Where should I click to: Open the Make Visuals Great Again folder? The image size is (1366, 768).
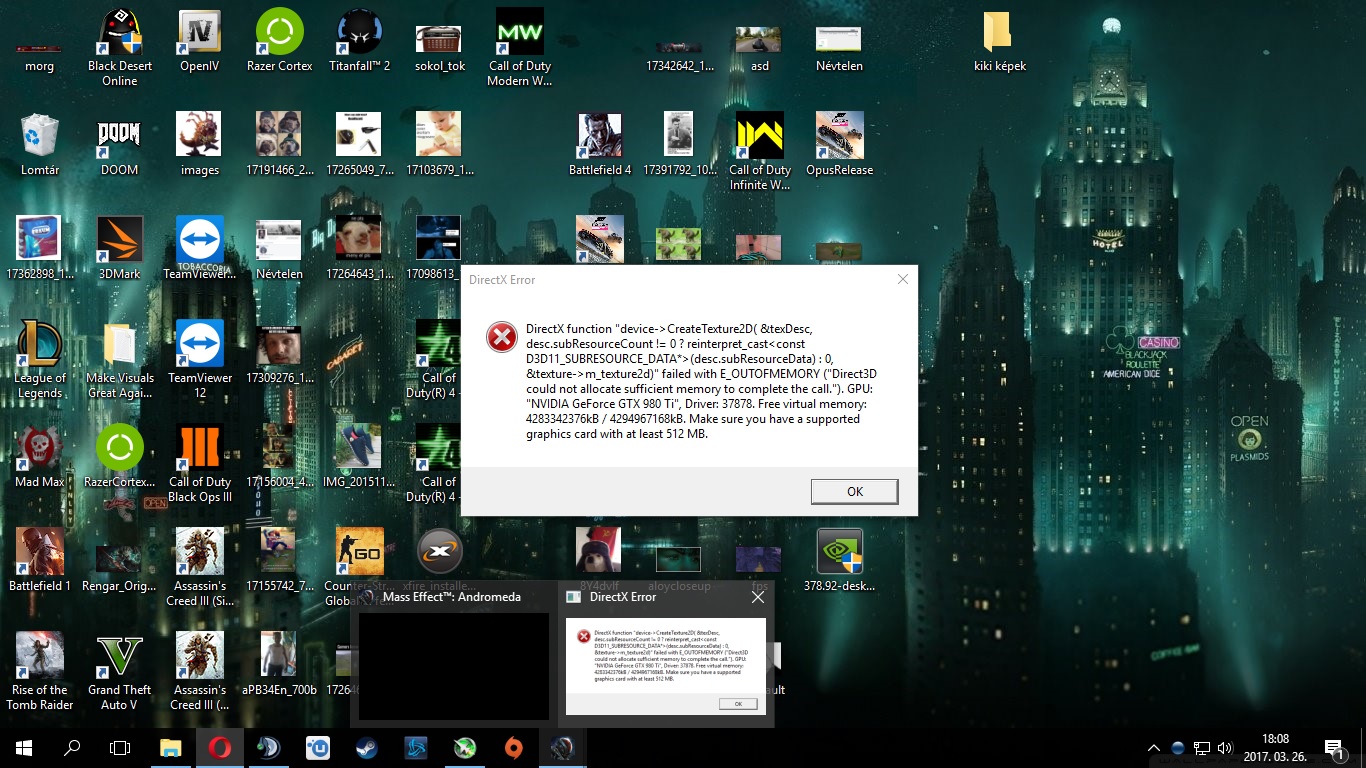click(120, 360)
